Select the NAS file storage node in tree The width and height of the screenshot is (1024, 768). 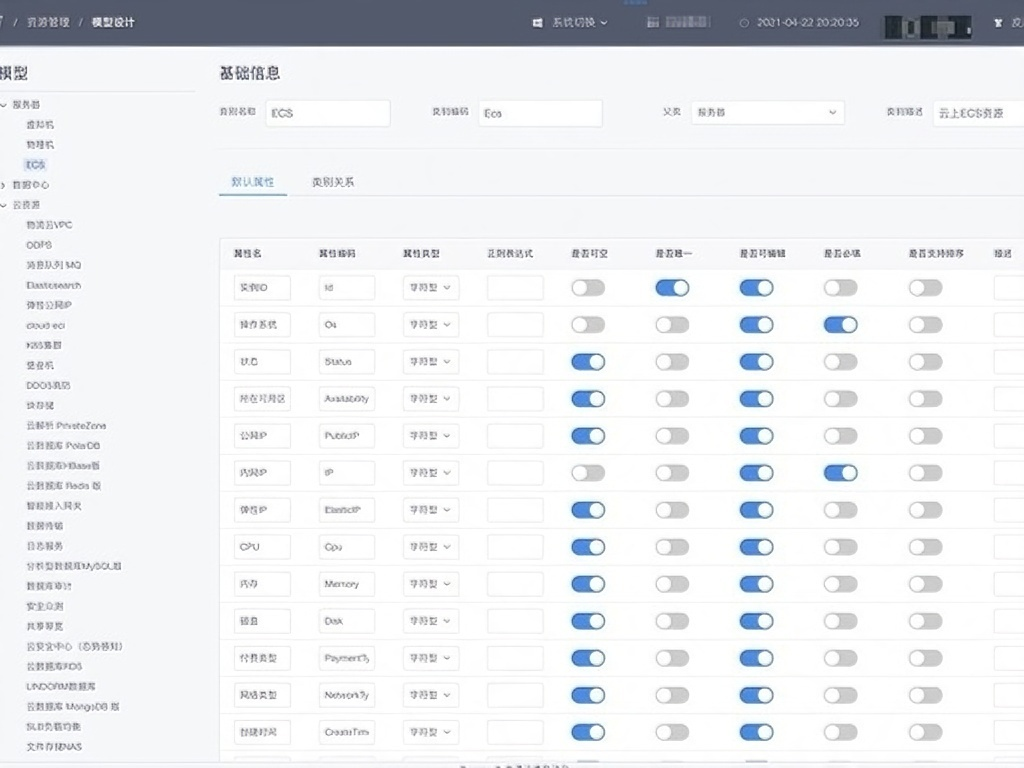(54, 746)
